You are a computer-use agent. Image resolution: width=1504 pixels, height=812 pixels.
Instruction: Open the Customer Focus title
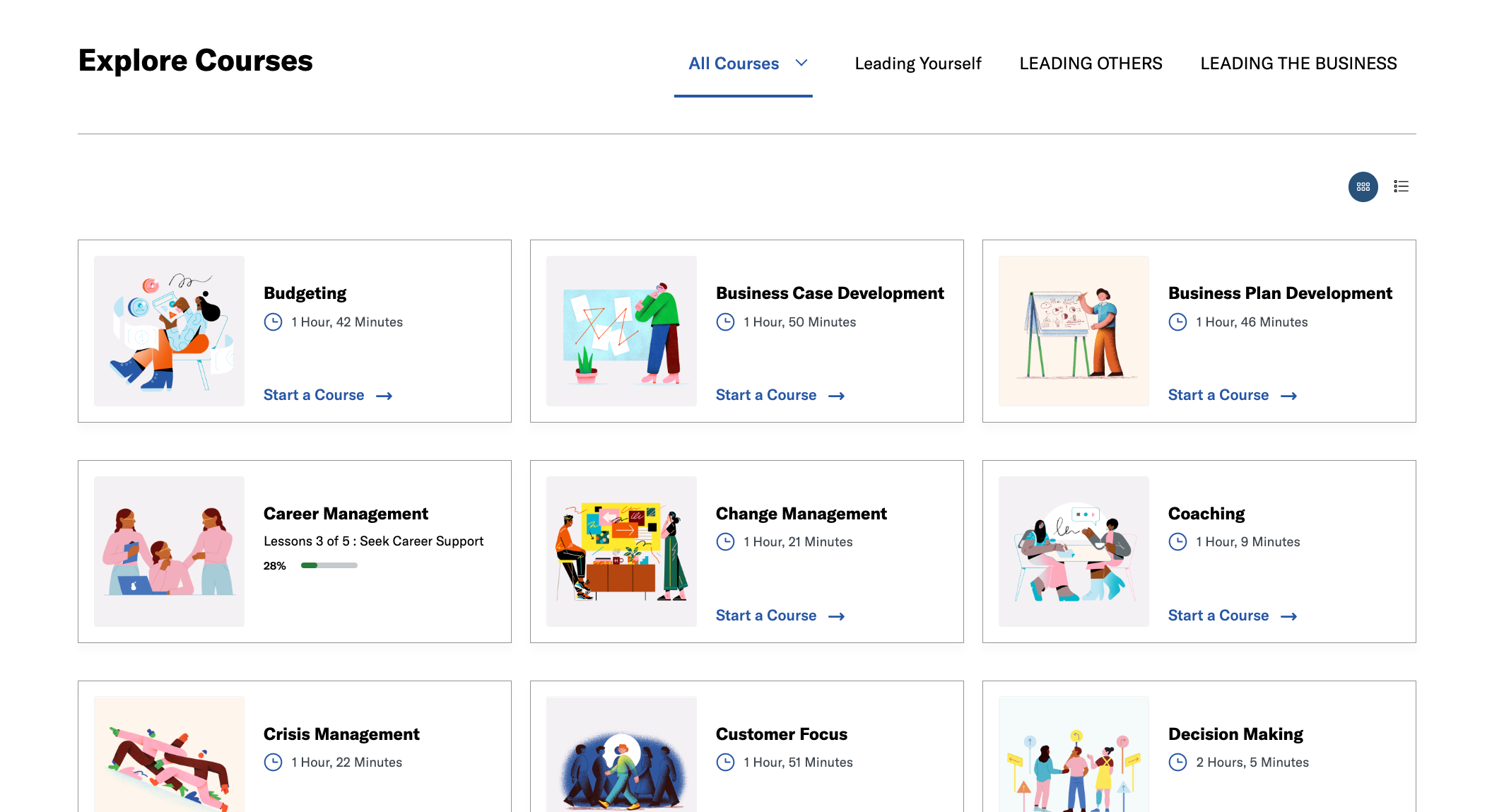pyautogui.click(x=782, y=734)
